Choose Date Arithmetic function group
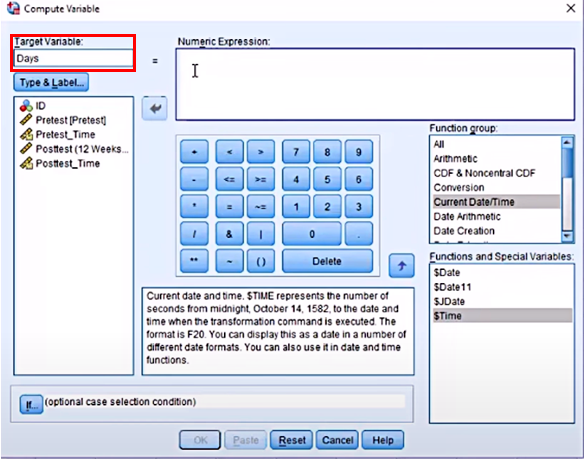This screenshot has width=585, height=459. [x=467, y=216]
